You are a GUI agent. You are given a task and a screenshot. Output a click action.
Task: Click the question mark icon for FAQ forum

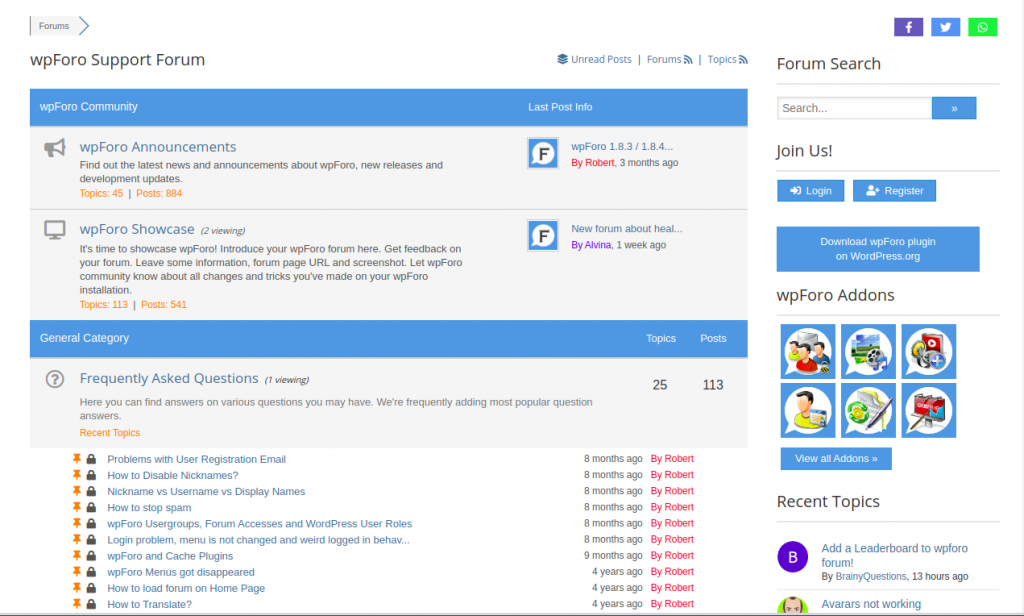[55, 379]
